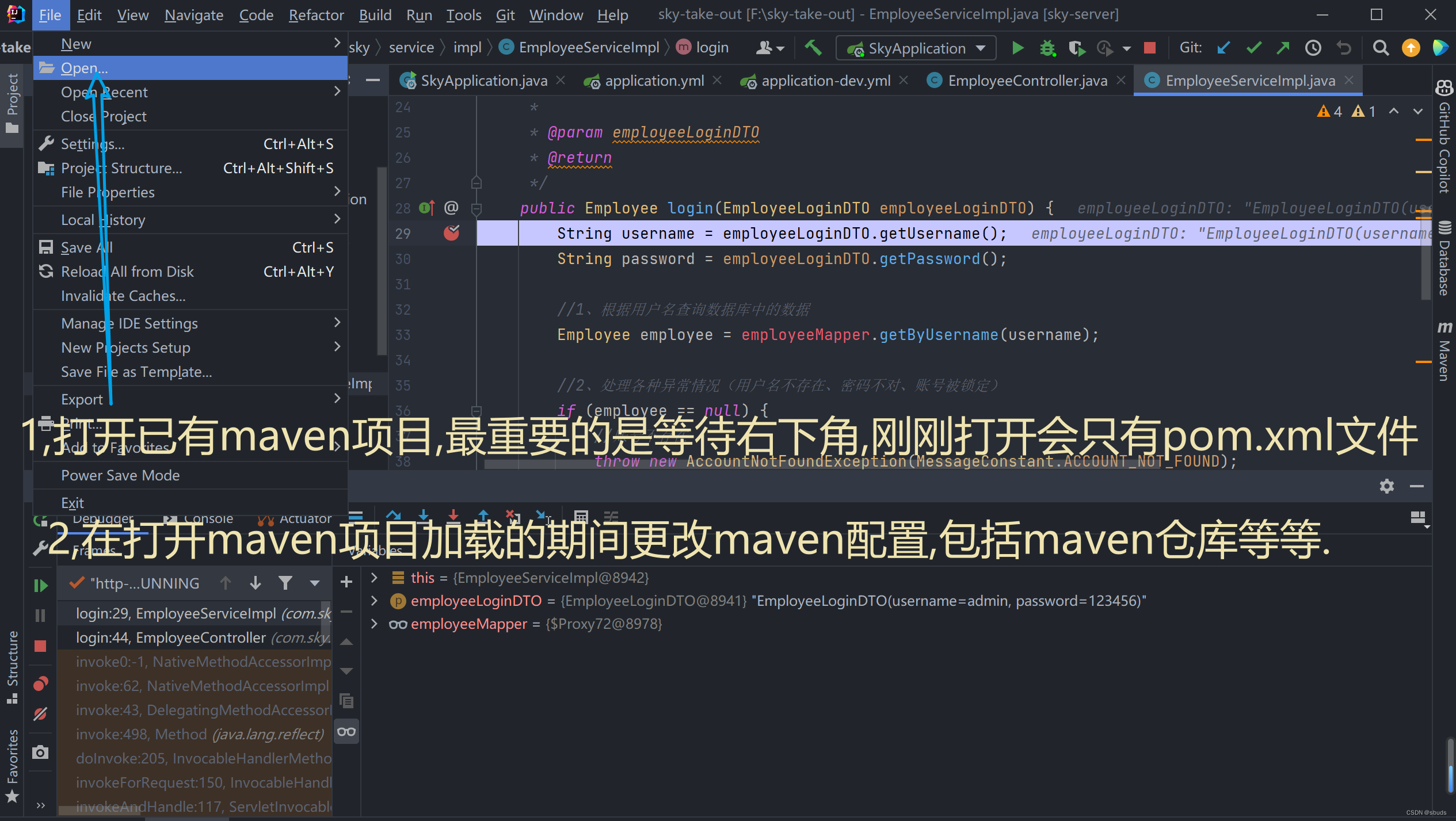Toggle the breakpoint on line 29
The width and height of the screenshot is (1456, 821).
coord(451,233)
